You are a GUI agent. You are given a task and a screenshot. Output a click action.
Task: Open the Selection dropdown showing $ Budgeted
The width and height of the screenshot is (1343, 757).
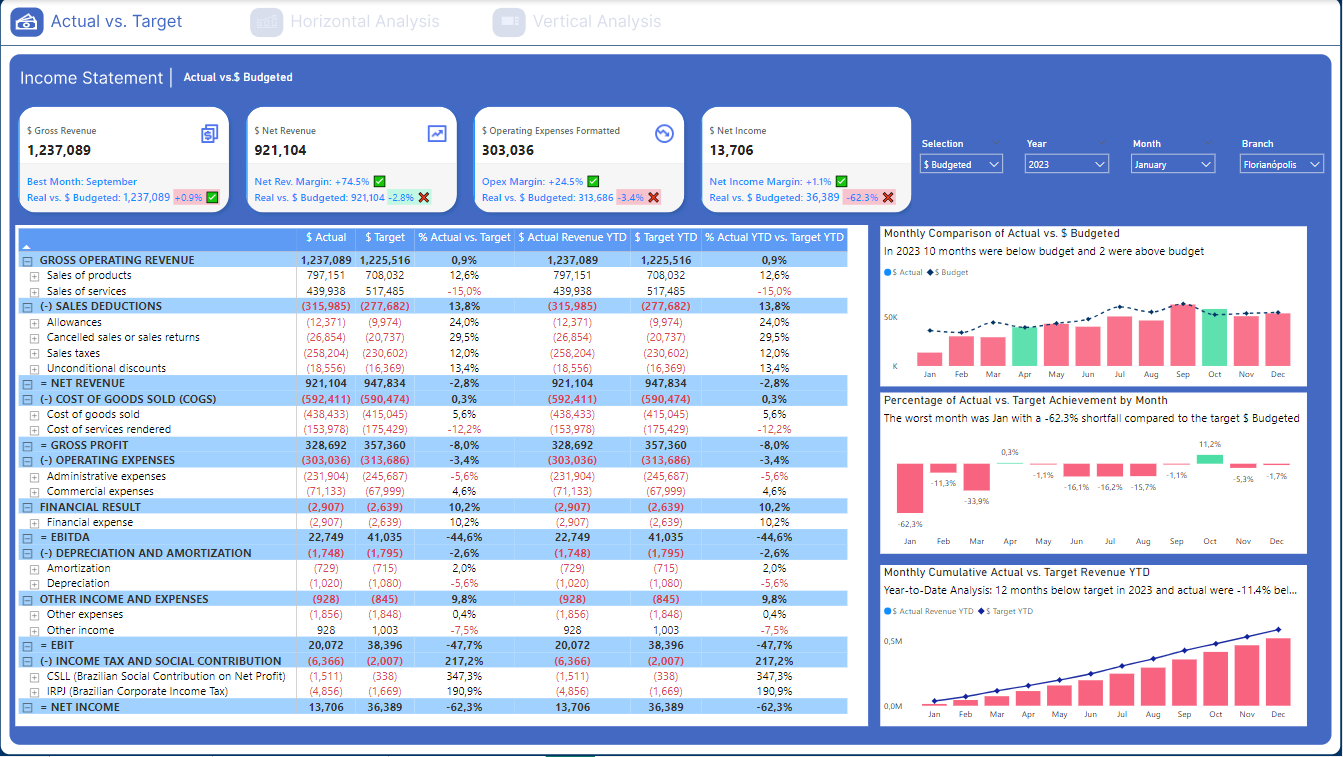click(x=961, y=164)
